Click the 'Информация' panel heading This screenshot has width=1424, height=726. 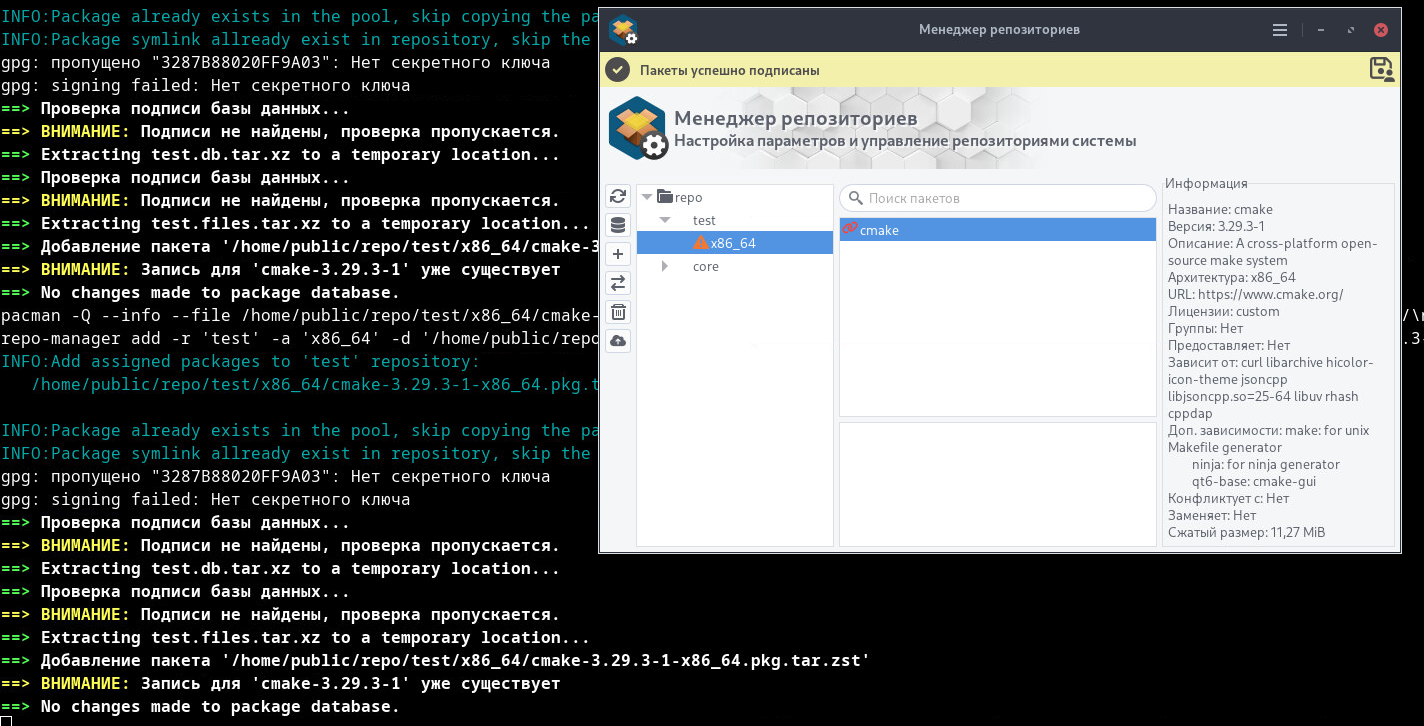1206,183
